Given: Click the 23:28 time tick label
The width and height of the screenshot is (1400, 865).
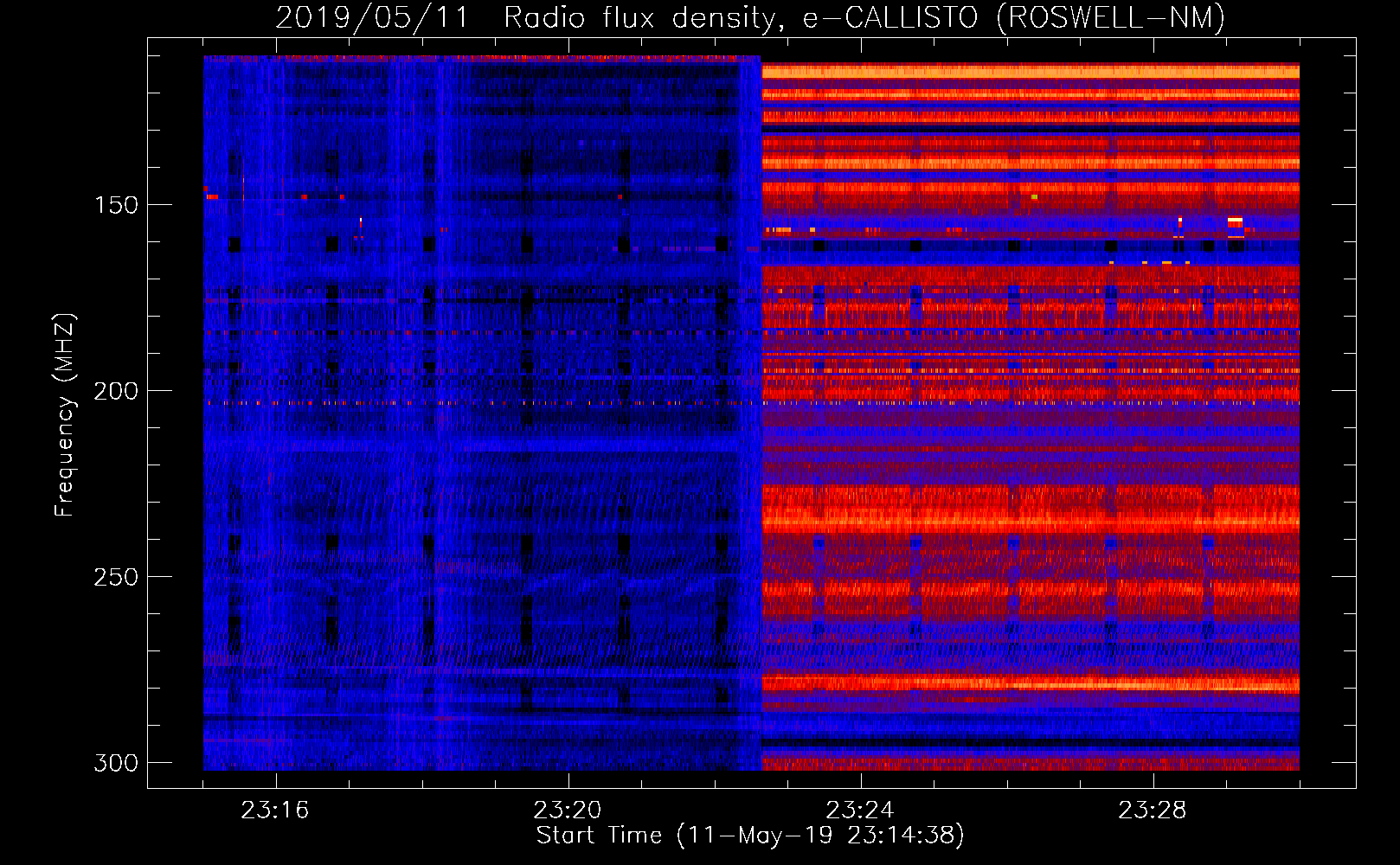Looking at the screenshot, I should coord(1153,811).
